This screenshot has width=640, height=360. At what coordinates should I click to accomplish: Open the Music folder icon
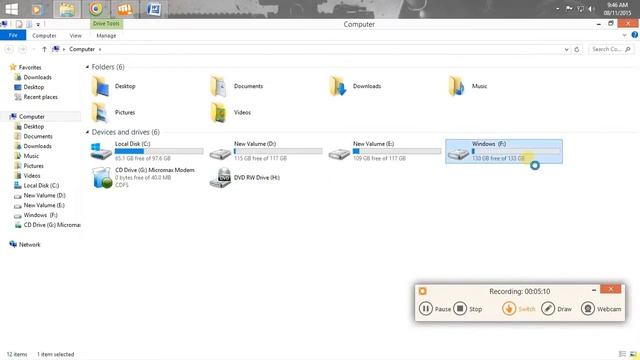tap(457, 86)
